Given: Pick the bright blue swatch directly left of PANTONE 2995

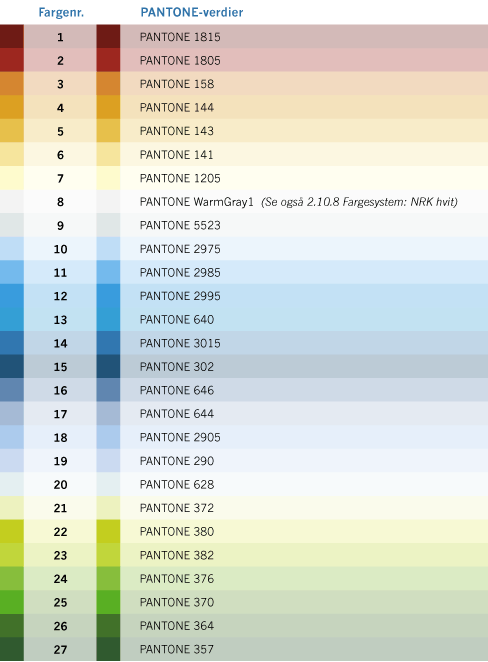Looking at the screenshot, I should pos(108,296).
